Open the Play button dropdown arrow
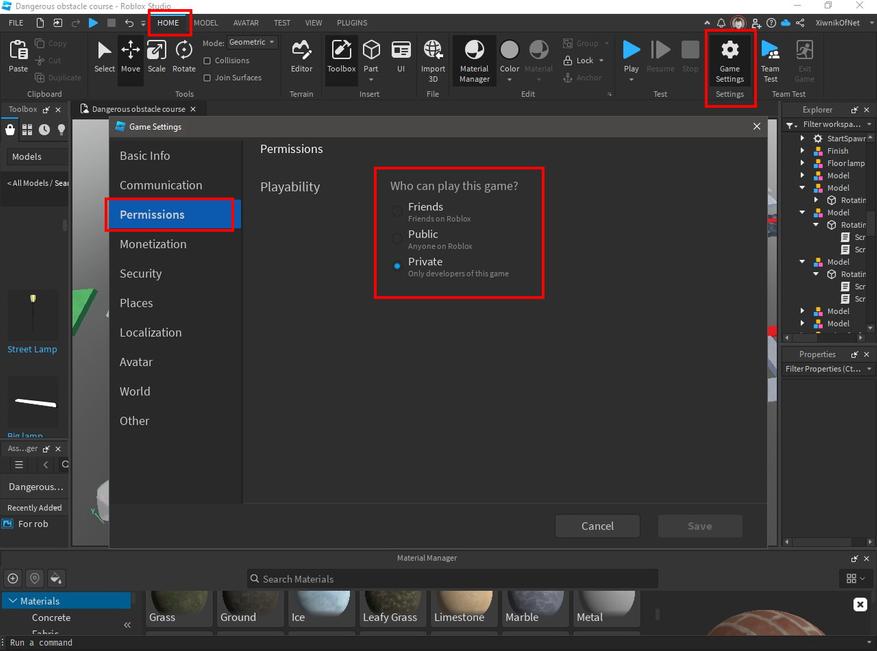 tap(631, 79)
